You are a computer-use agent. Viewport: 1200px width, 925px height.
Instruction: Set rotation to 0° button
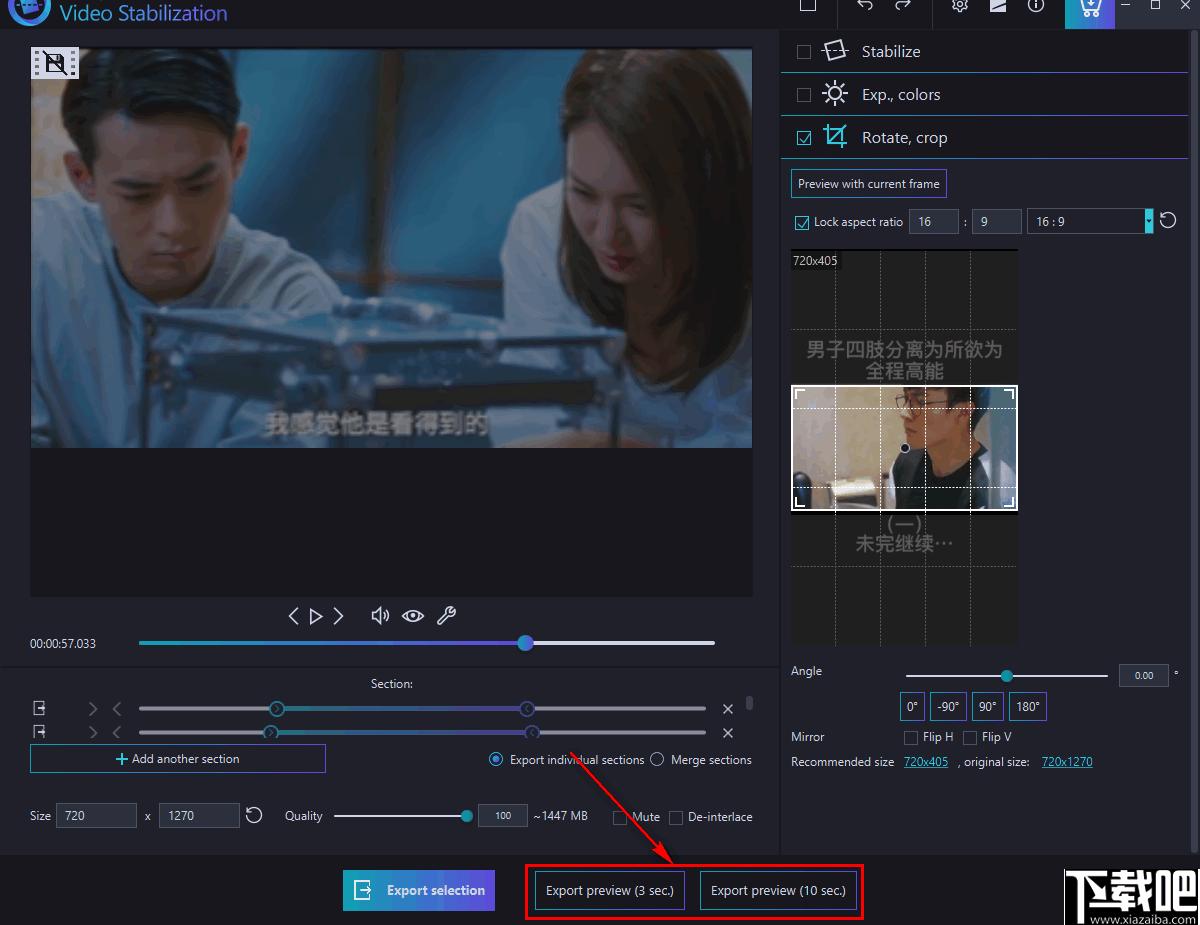[x=912, y=706]
